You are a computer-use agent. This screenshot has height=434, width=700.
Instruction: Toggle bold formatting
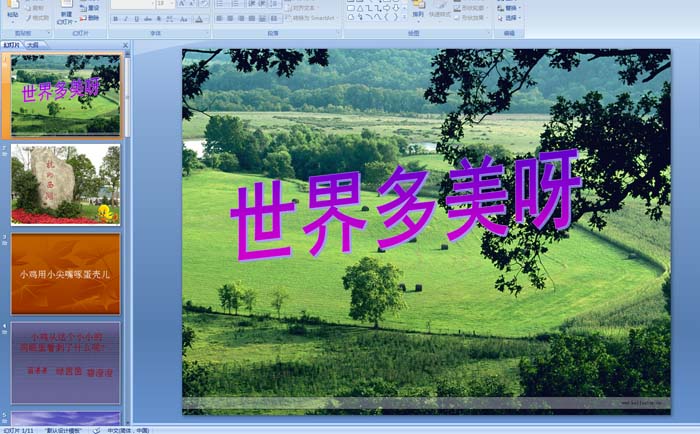[116, 19]
